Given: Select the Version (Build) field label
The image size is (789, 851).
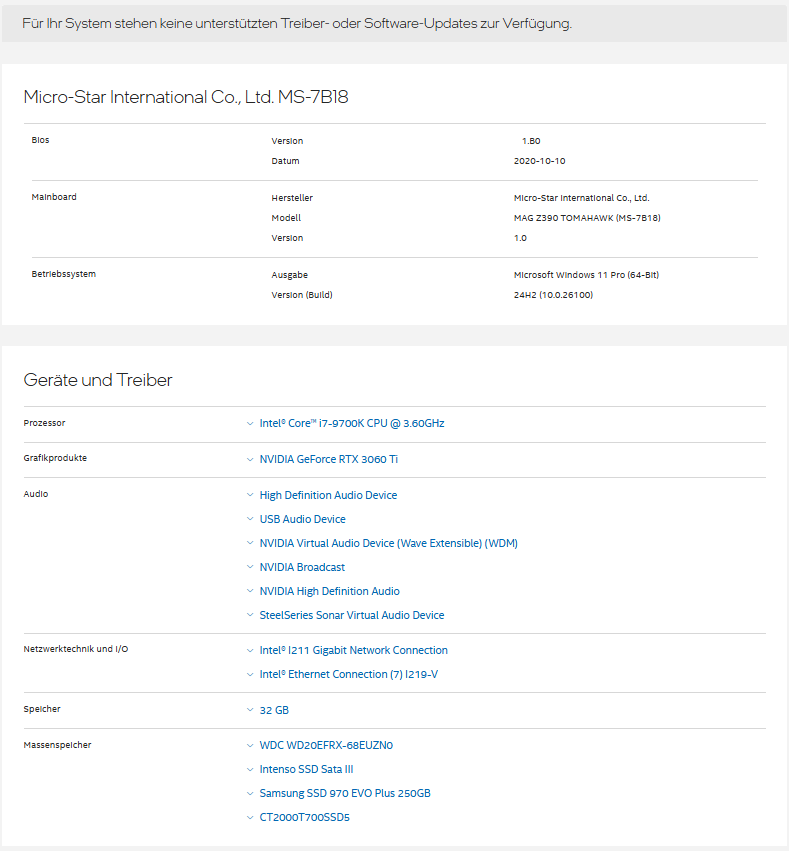Looking at the screenshot, I should [x=302, y=295].
